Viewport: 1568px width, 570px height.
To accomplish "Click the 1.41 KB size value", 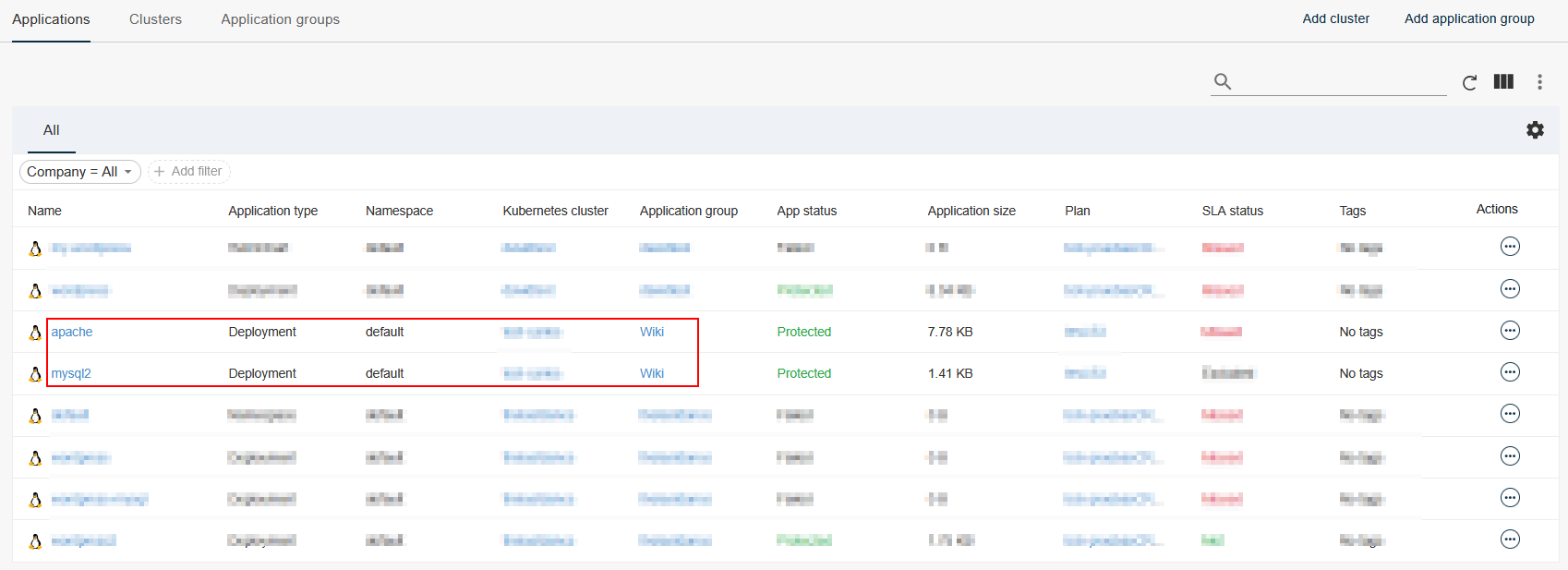I will (x=950, y=373).
